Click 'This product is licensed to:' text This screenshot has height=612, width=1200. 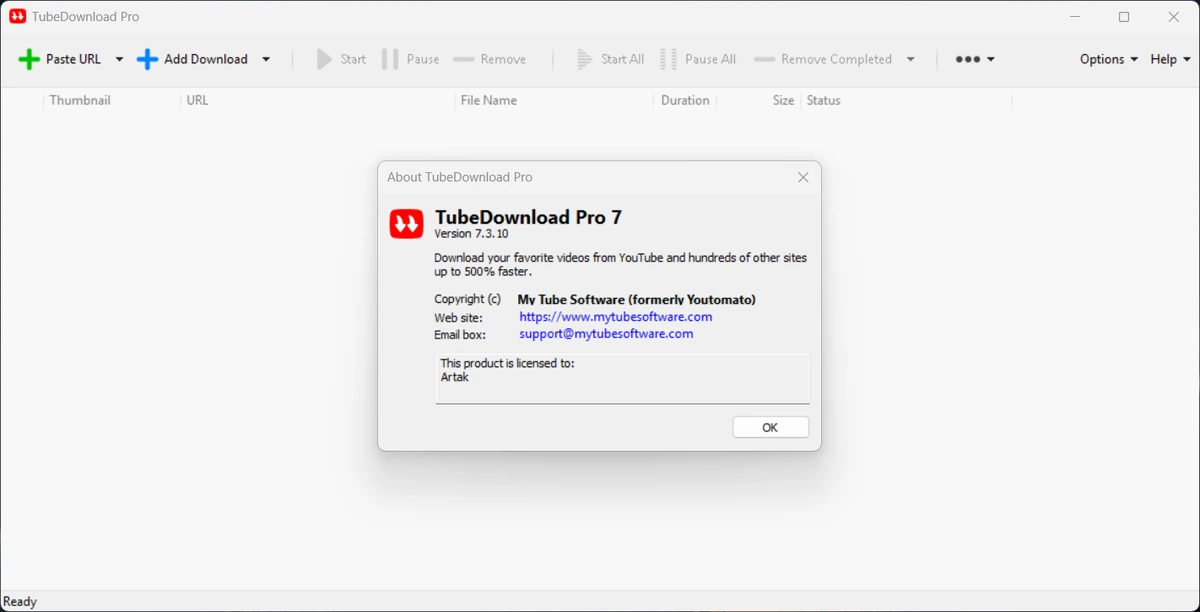pyautogui.click(x=507, y=363)
